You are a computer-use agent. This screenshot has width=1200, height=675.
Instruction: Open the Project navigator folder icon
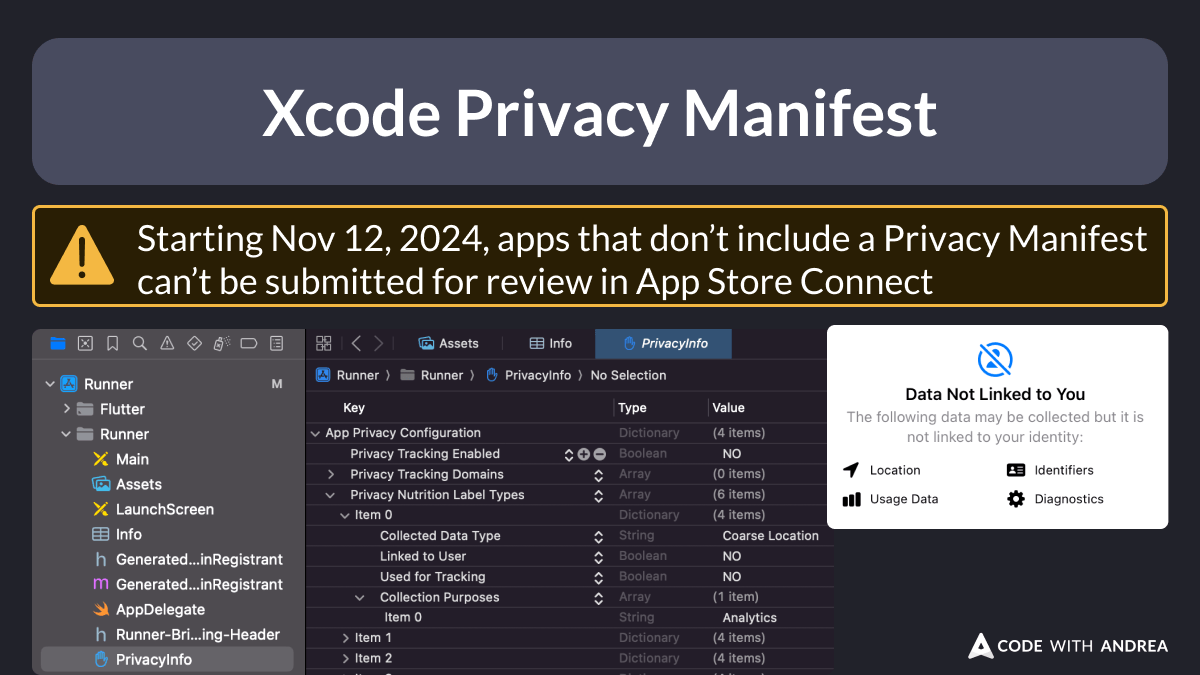57,343
